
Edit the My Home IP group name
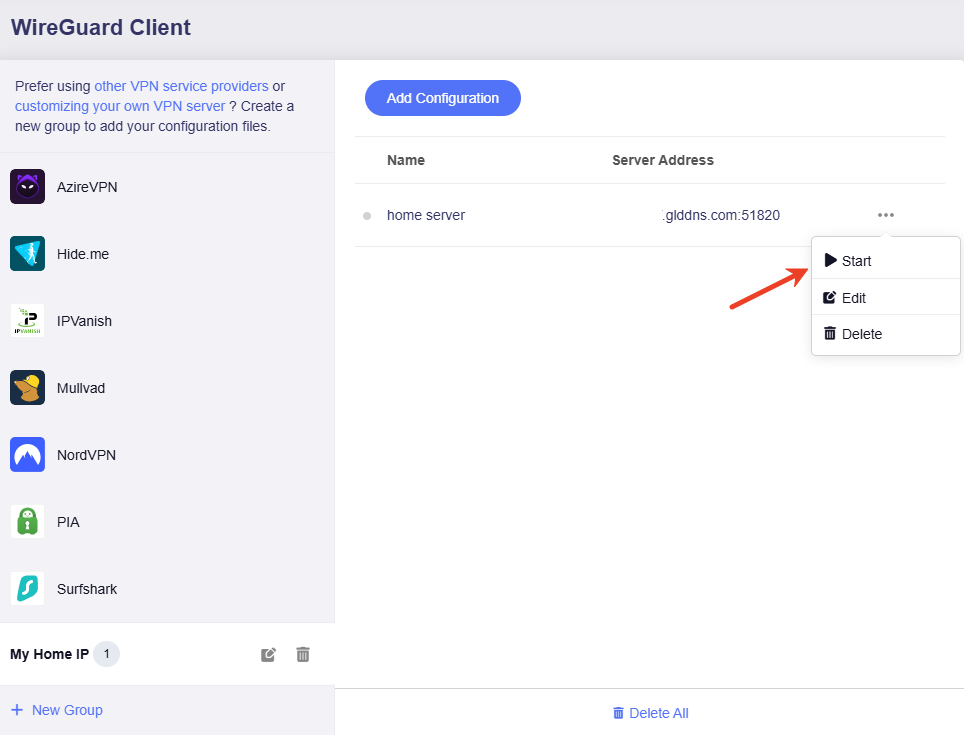tap(269, 654)
